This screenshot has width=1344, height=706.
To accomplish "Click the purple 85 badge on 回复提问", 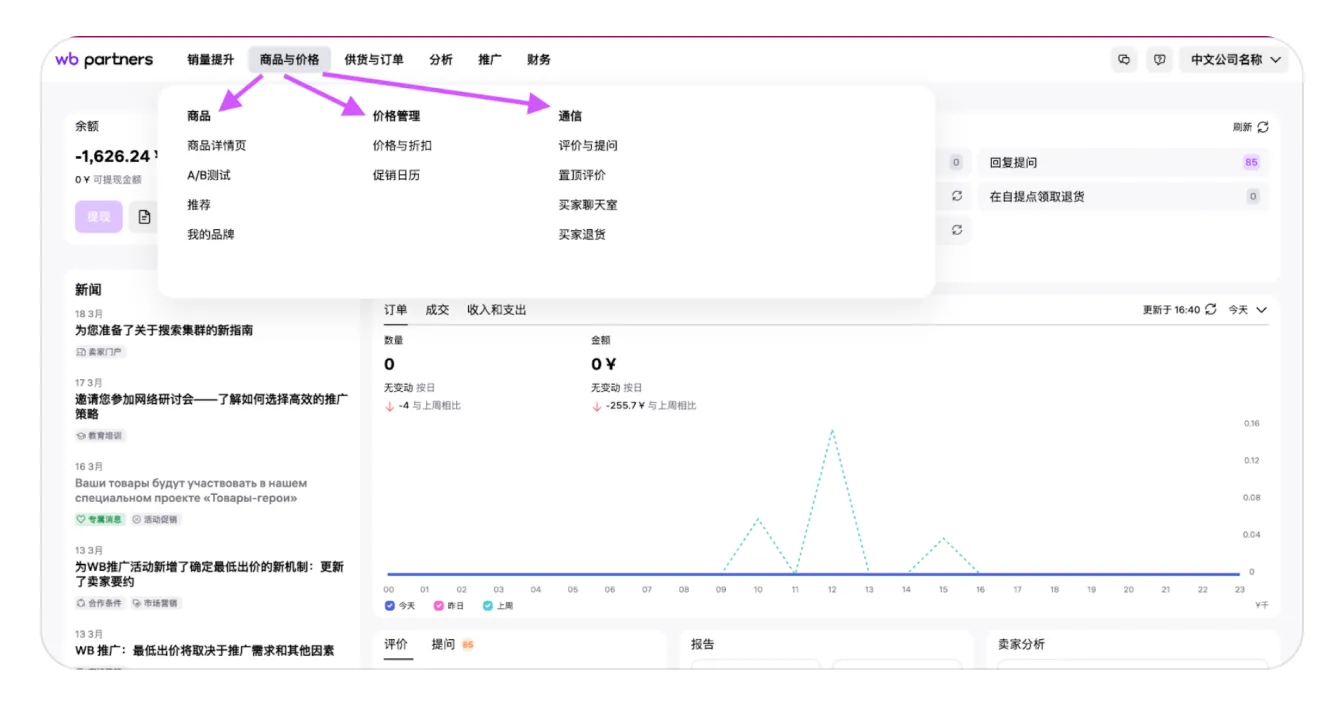I will coord(1251,163).
